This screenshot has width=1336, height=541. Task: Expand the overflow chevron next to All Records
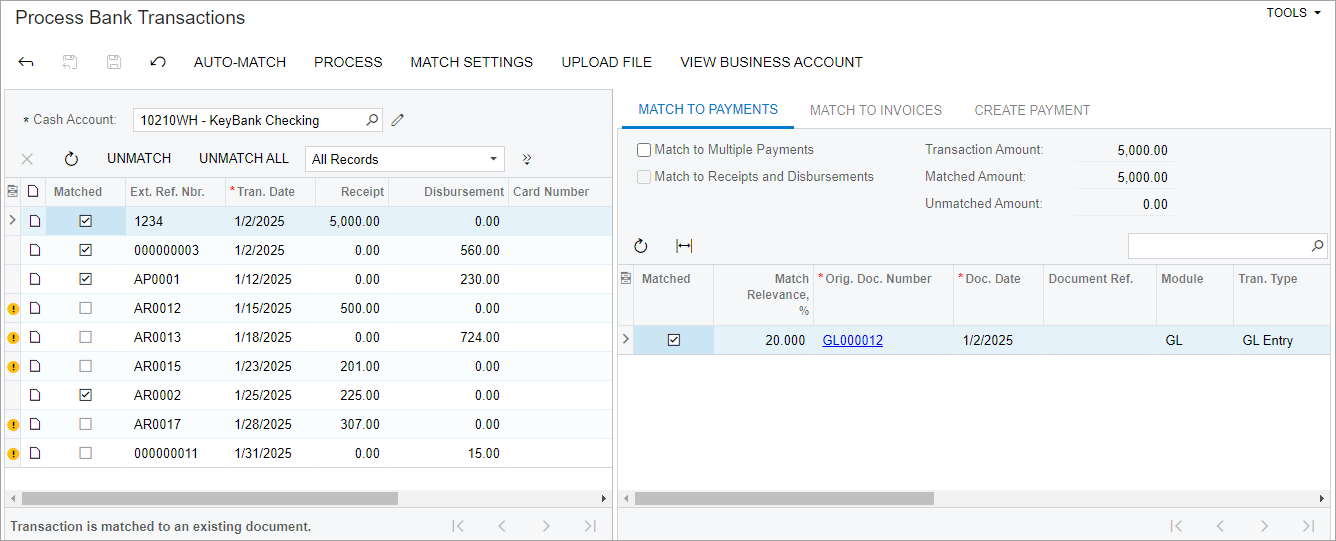point(527,159)
